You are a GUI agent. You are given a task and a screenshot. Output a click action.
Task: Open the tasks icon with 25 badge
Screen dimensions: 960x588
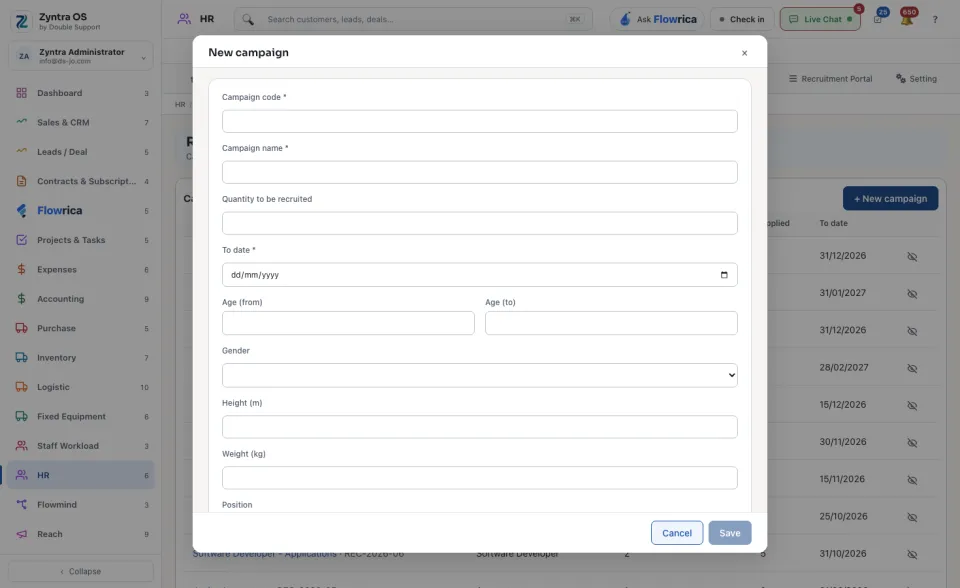(878, 19)
